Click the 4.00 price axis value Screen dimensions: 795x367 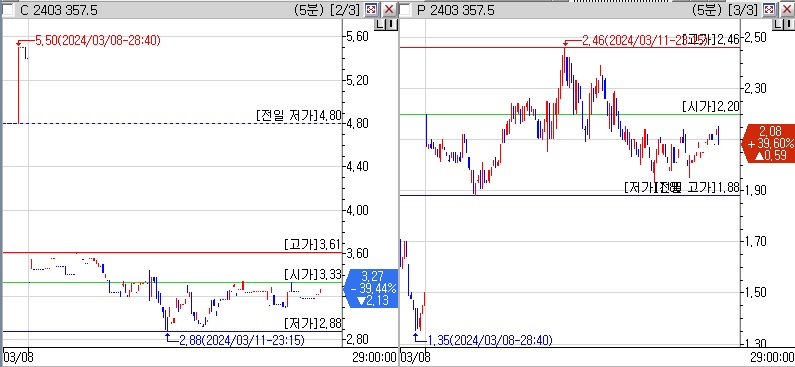(357, 210)
